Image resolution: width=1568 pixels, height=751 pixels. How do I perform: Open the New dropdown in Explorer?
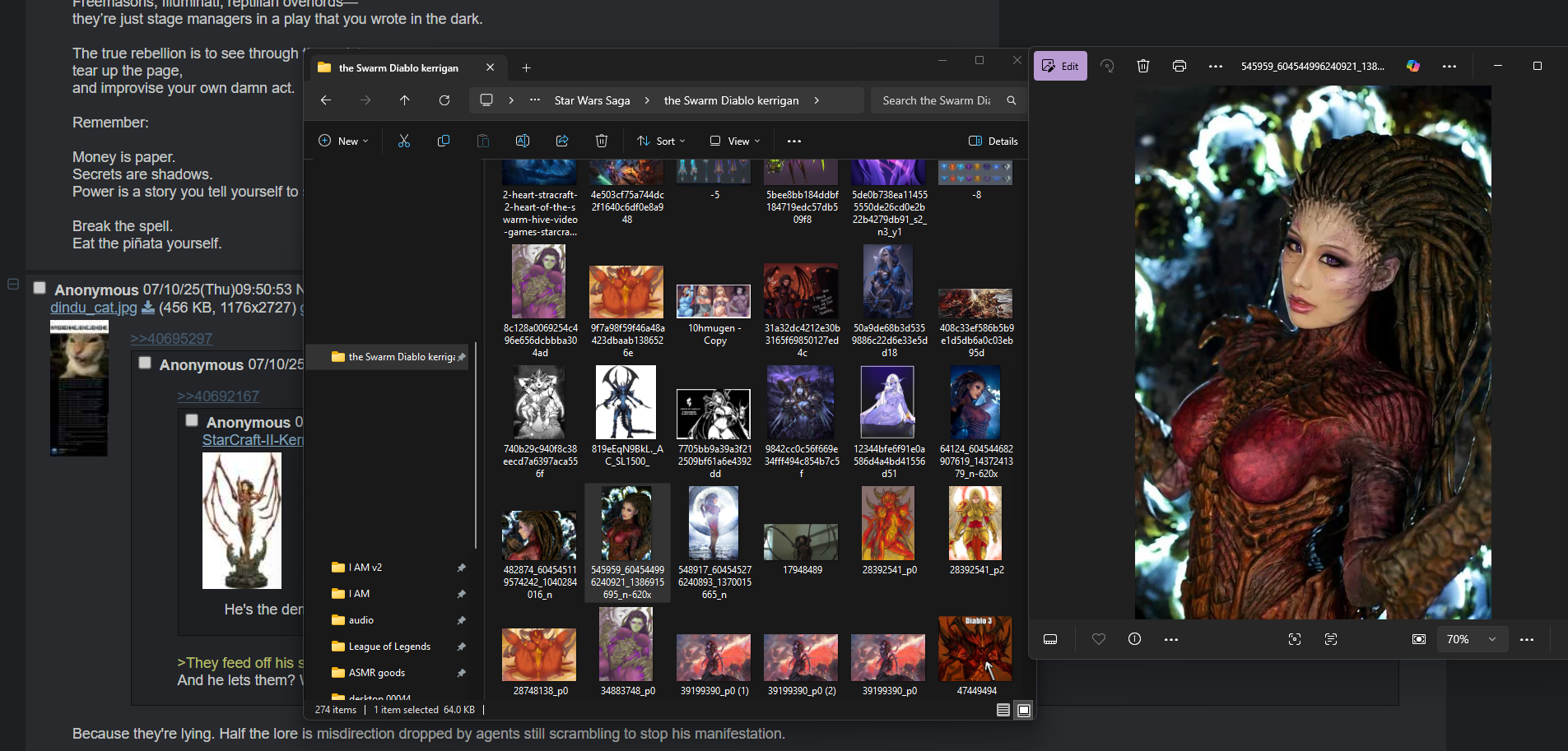(x=343, y=141)
